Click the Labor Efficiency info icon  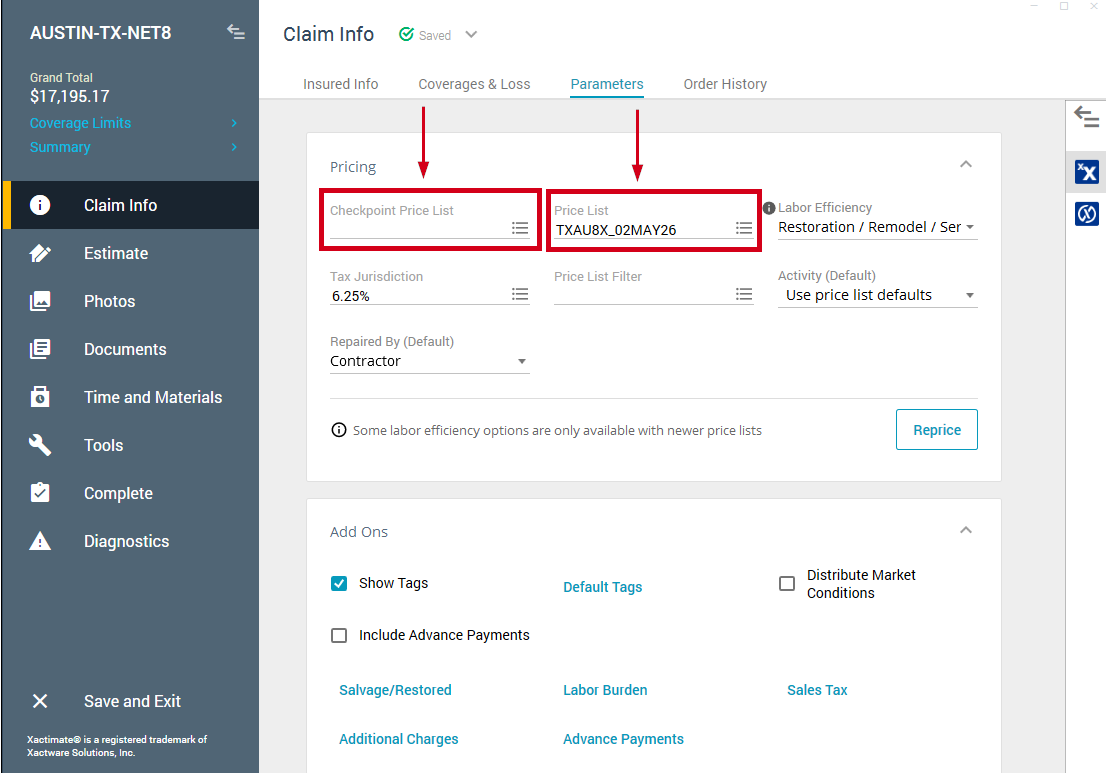click(x=769, y=208)
